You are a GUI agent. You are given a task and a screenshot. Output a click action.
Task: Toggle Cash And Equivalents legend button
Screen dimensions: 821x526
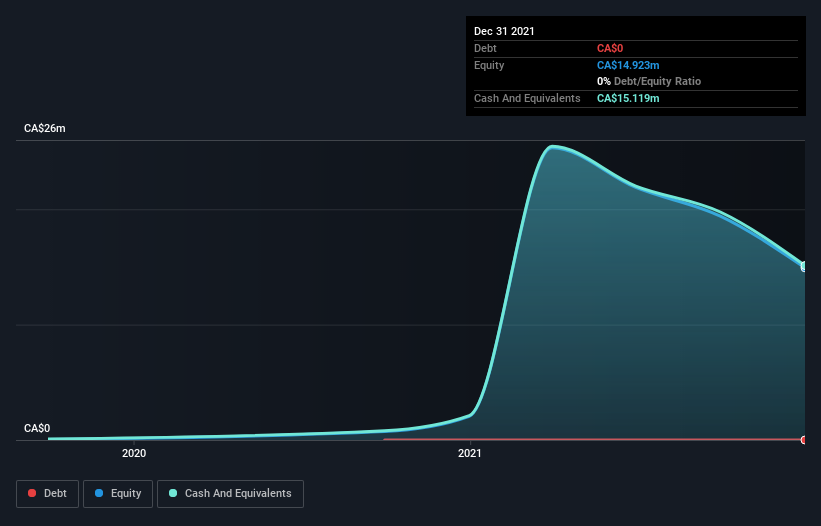tap(230, 494)
